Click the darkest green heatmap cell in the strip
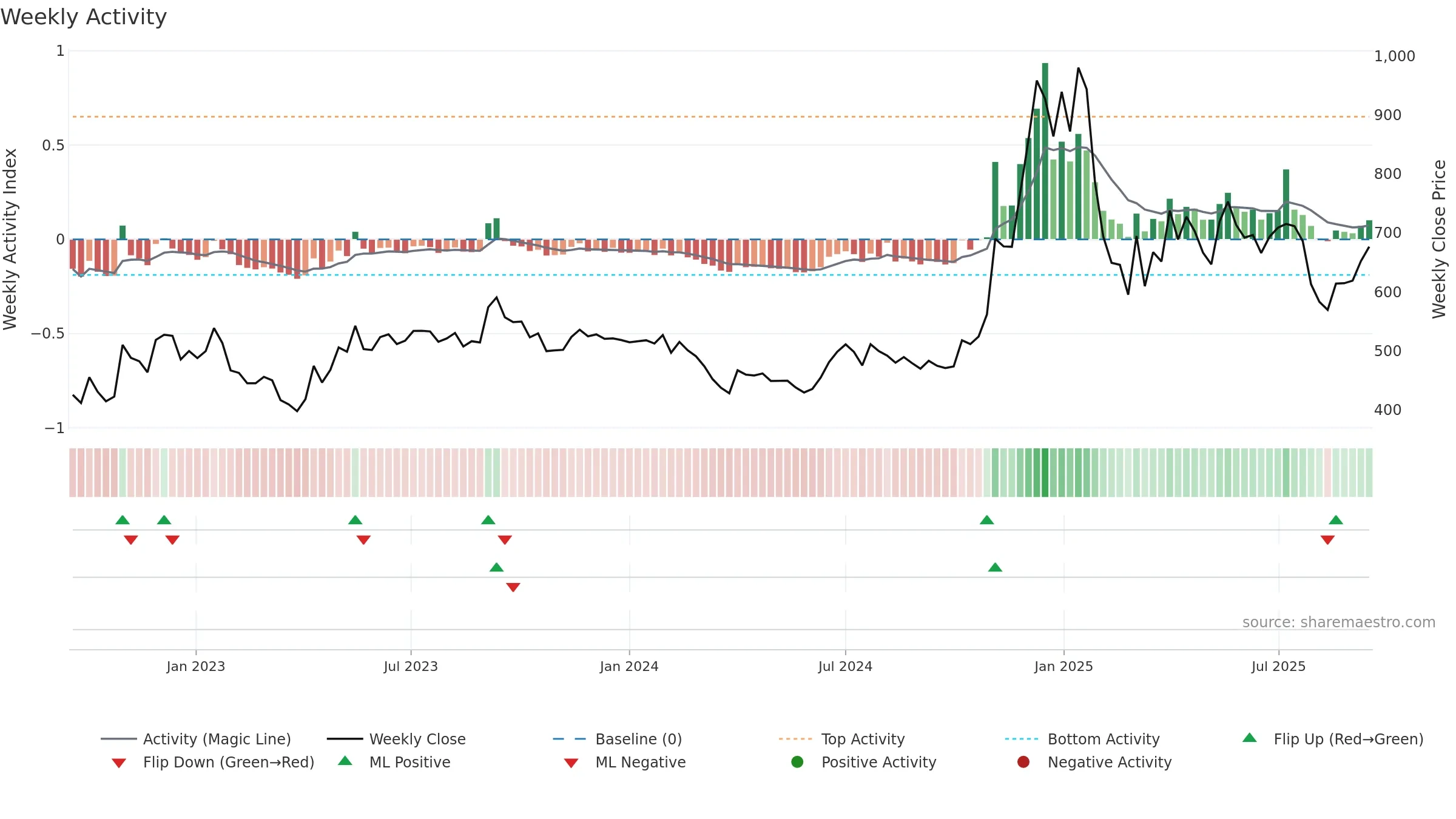The image size is (1456, 819). tap(1045, 473)
